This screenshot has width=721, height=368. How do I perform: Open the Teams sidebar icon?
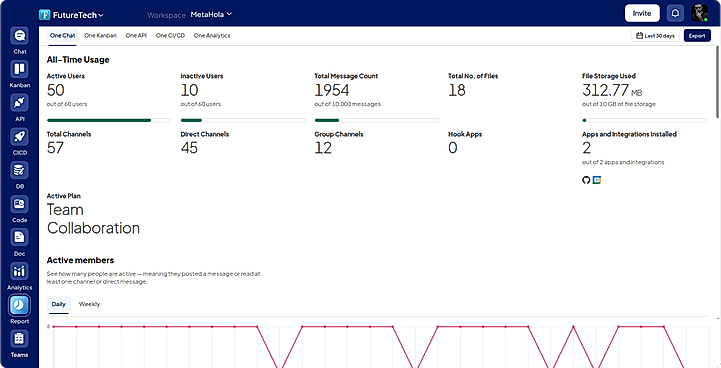click(19, 339)
